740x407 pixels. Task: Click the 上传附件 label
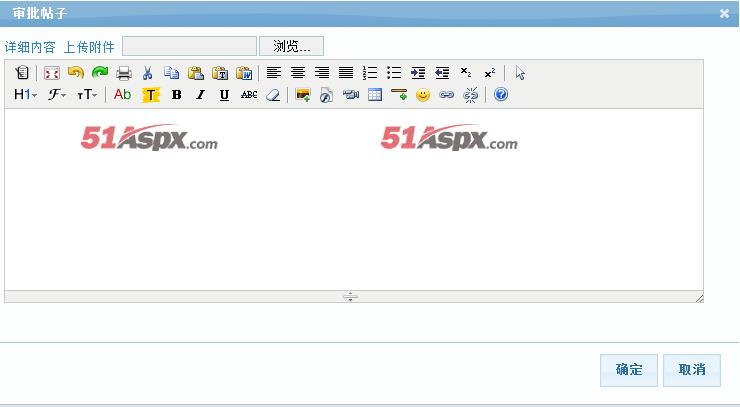[89, 47]
